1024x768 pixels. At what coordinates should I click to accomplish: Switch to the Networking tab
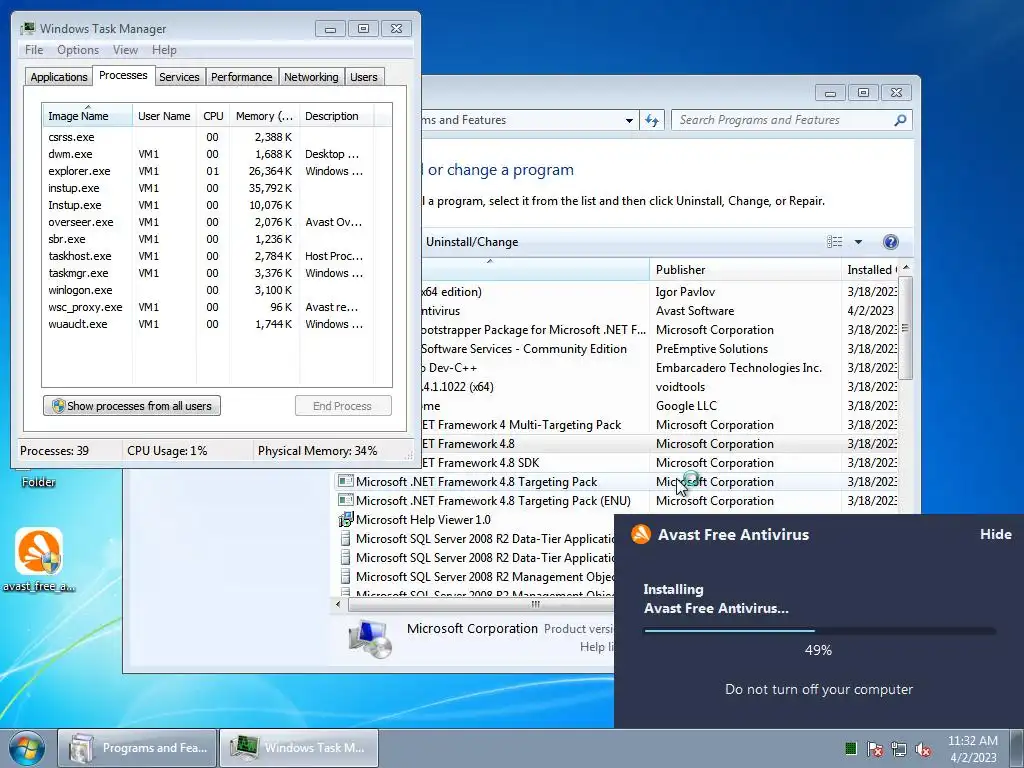point(311,77)
